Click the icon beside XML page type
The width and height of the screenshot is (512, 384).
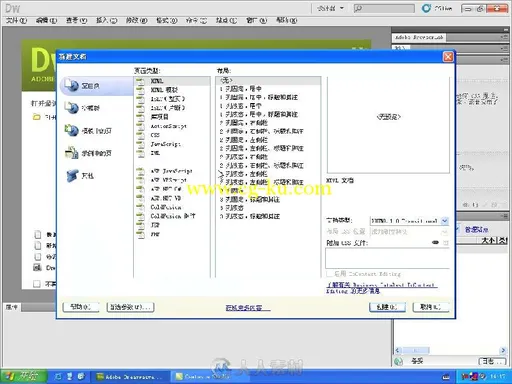point(141,153)
